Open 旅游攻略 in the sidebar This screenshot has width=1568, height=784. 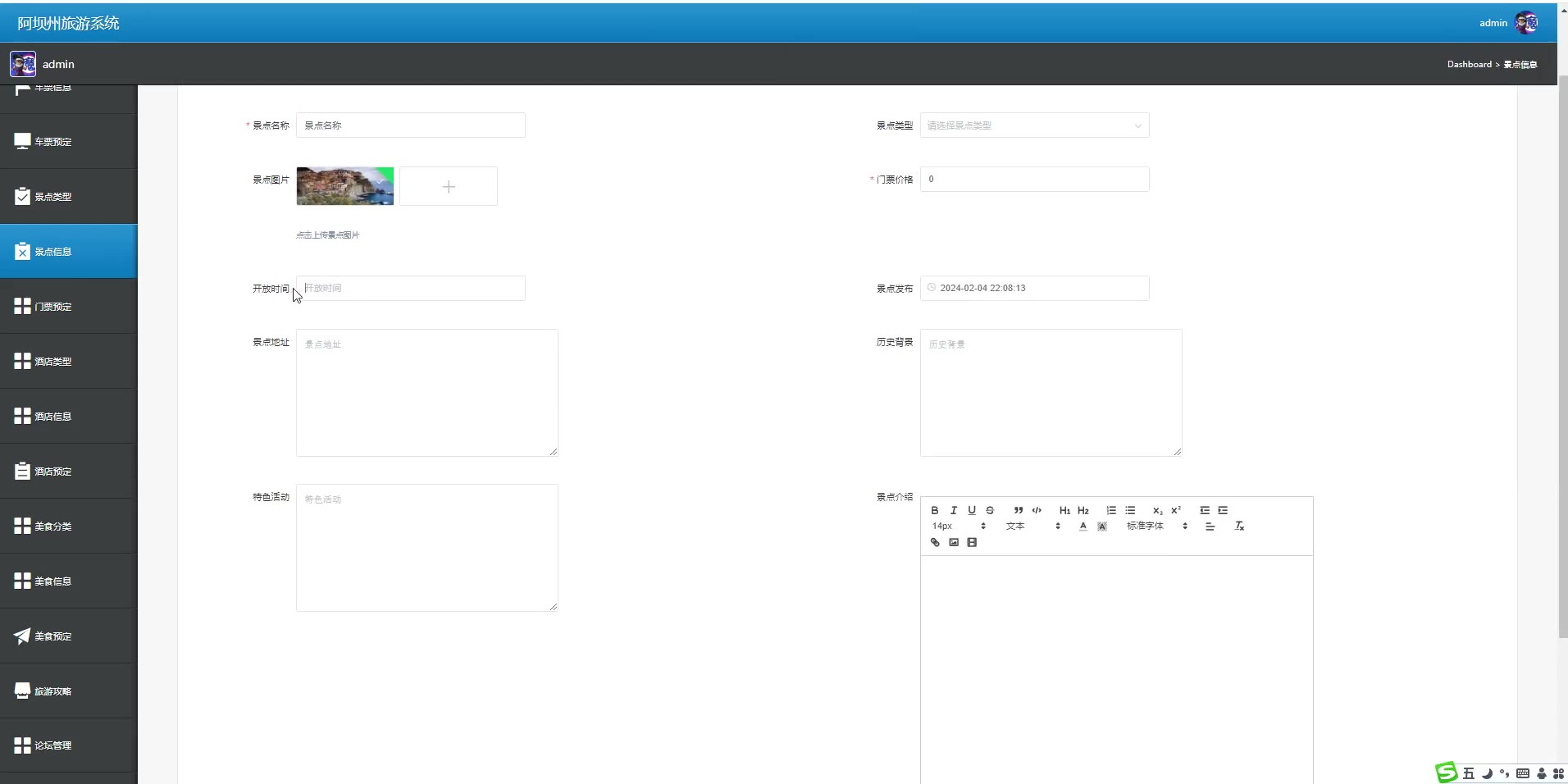69,691
